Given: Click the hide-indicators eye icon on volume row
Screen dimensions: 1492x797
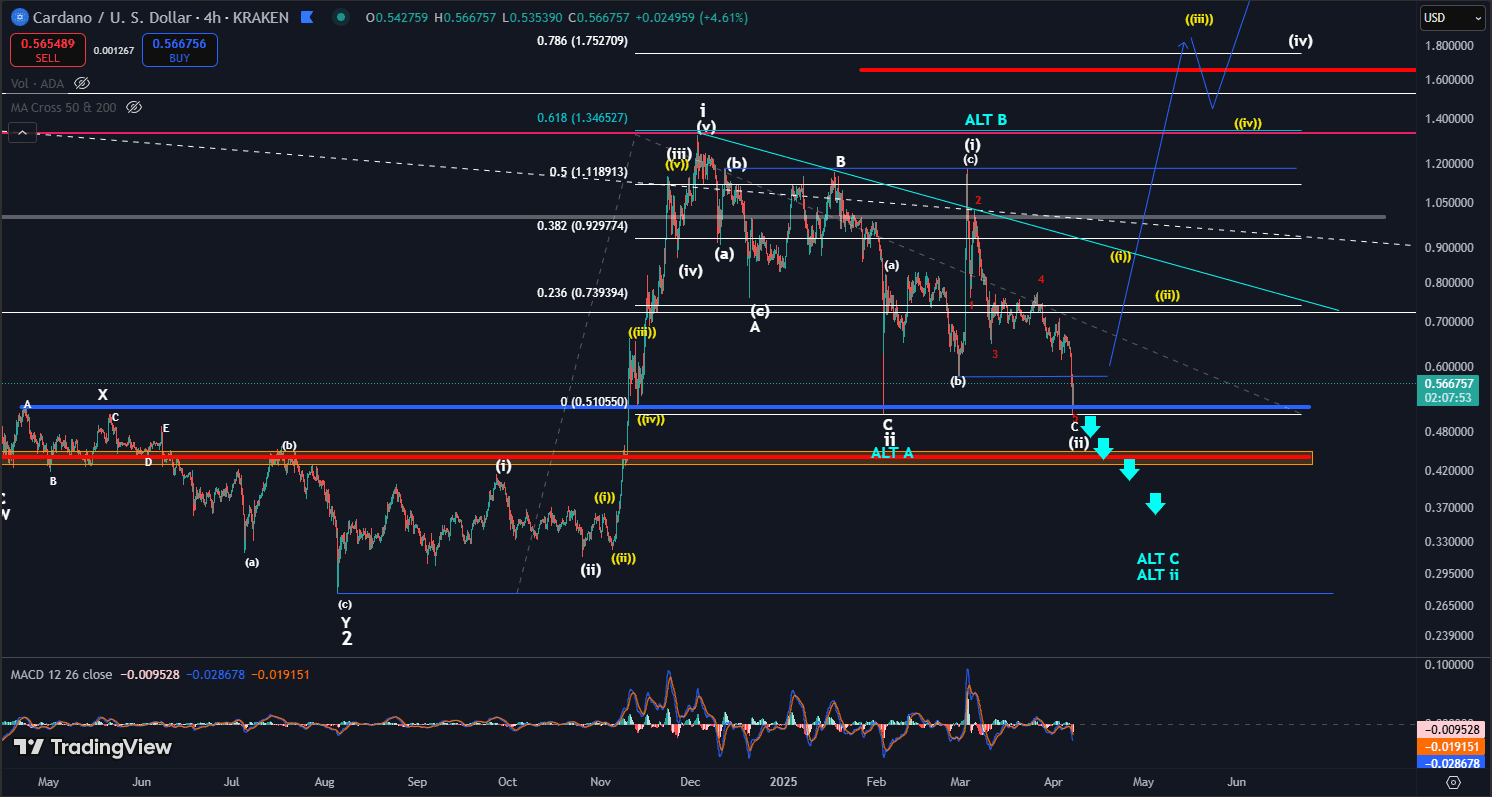Looking at the screenshot, I should point(81,83).
